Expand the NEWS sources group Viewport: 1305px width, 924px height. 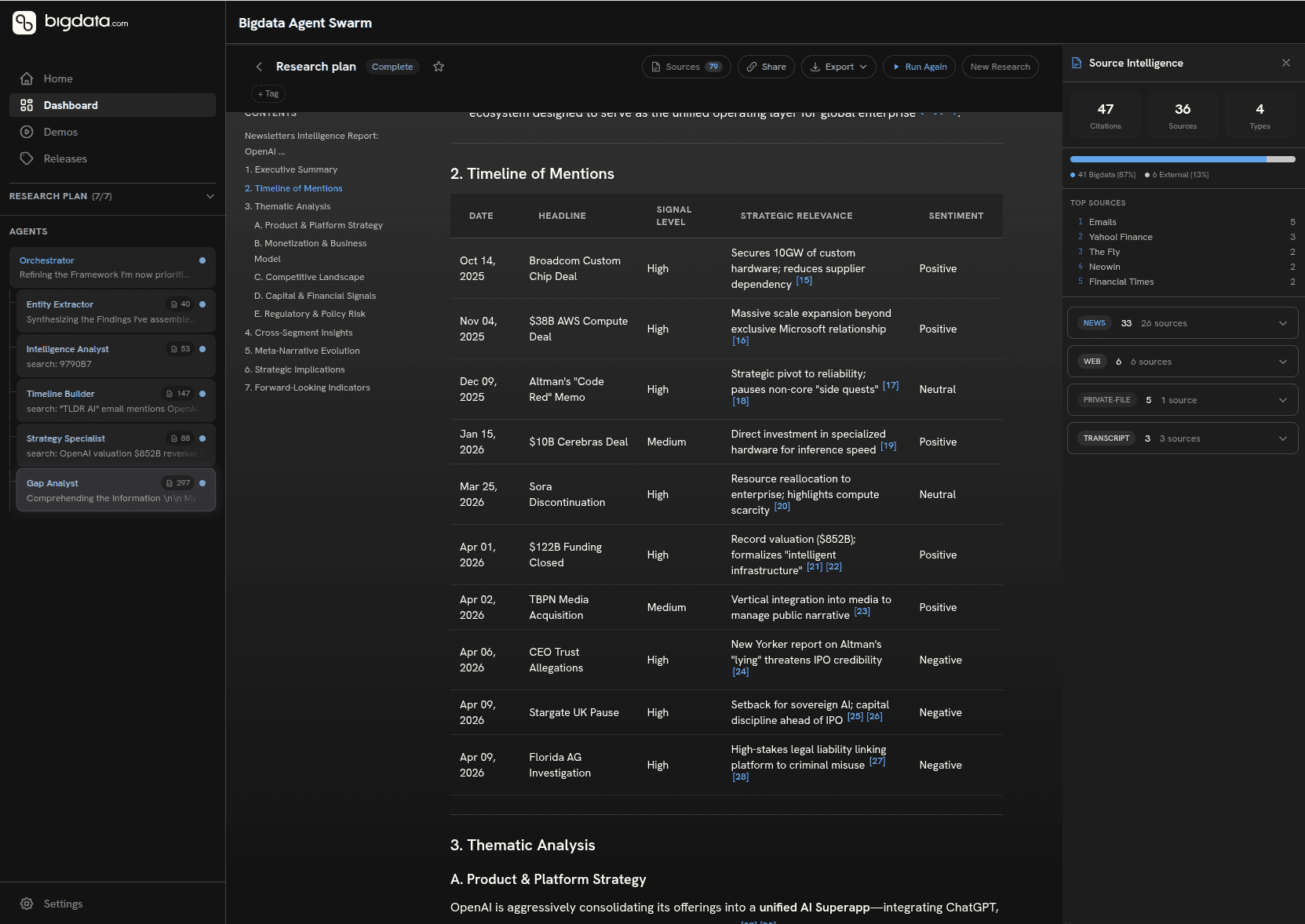pos(1183,323)
